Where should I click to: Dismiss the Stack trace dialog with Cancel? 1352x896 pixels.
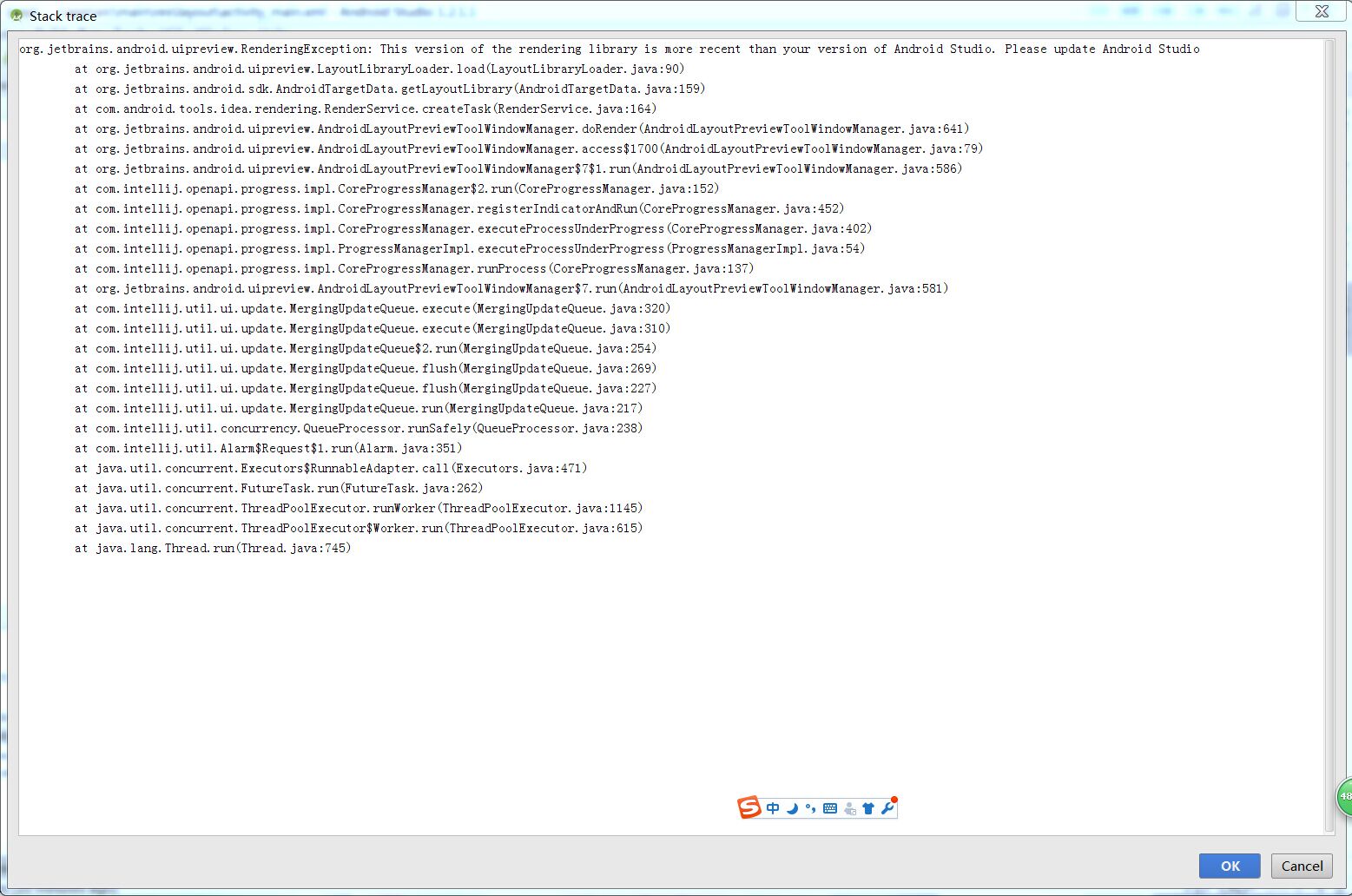1302,866
